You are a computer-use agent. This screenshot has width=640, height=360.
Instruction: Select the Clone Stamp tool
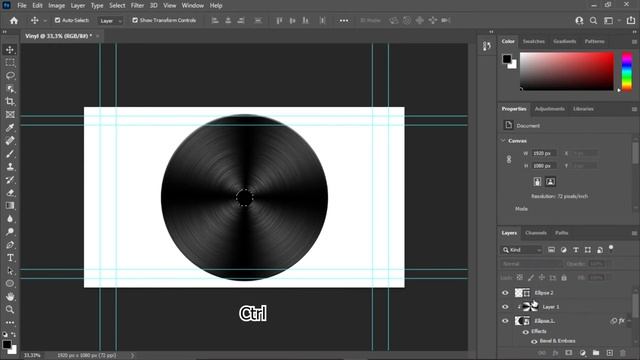(x=10, y=167)
